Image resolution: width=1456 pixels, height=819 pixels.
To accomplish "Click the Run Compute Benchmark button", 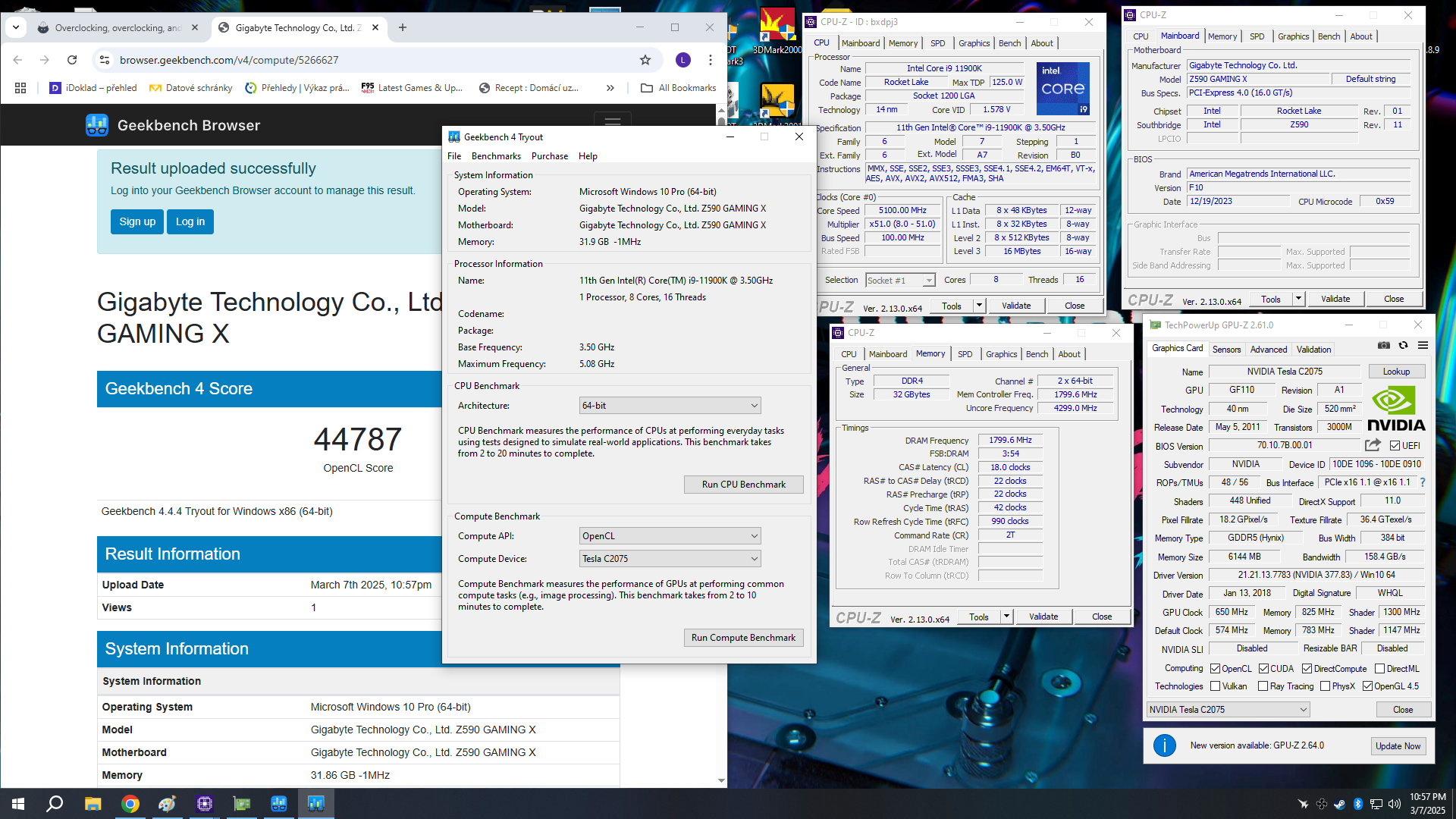I will pos(743,638).
